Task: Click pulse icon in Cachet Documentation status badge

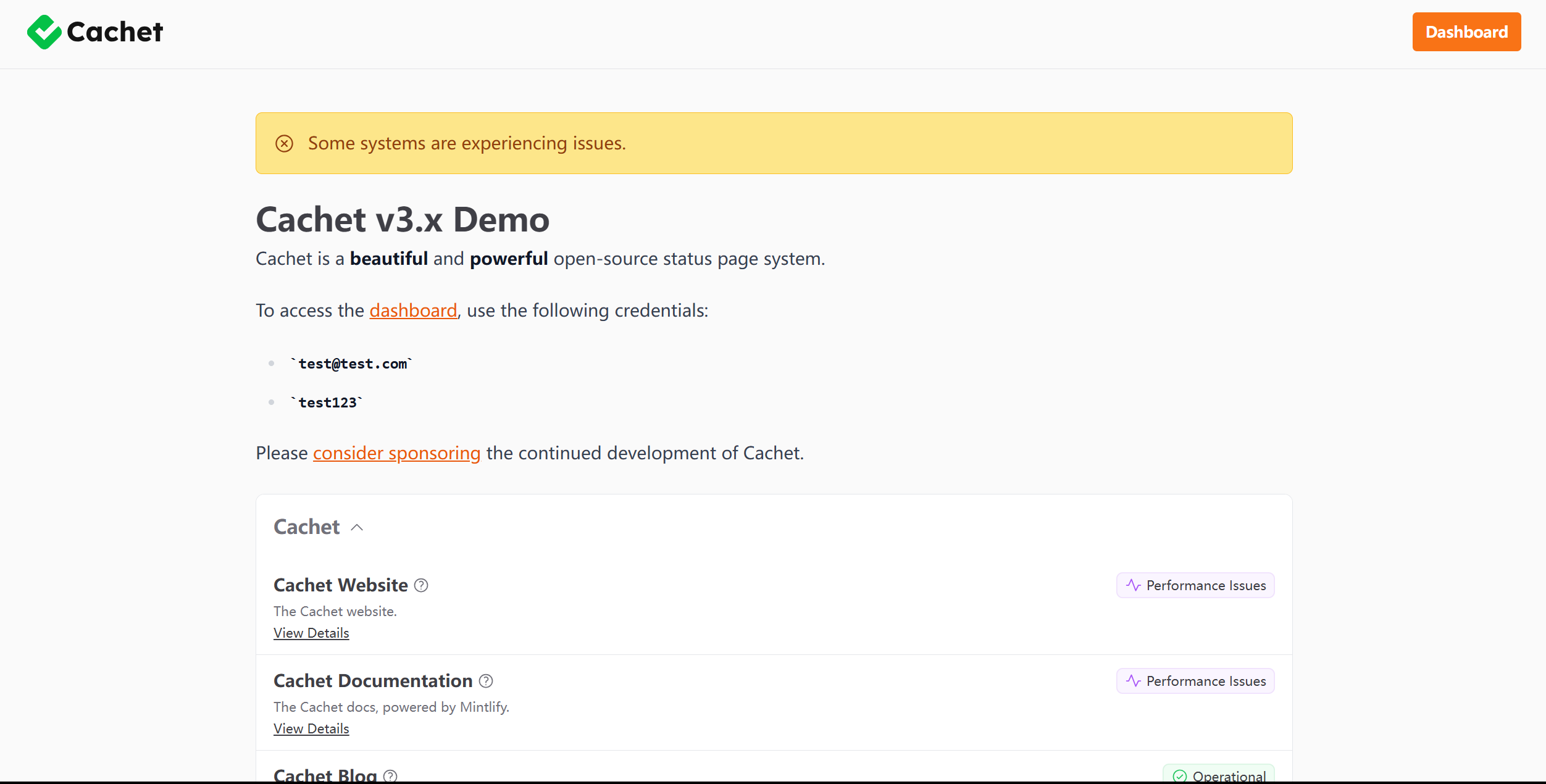Action: 1133,681
